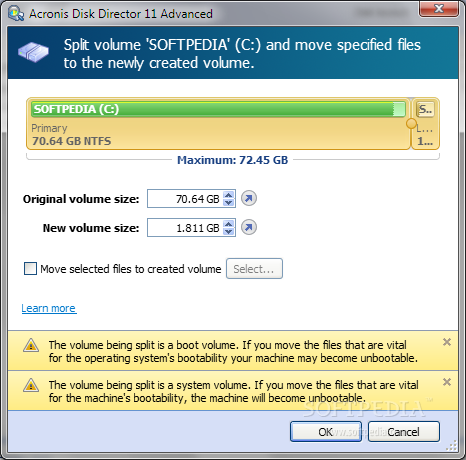Select the new small volume block
This screenshot has width=466, height=460.
[425, 124]
